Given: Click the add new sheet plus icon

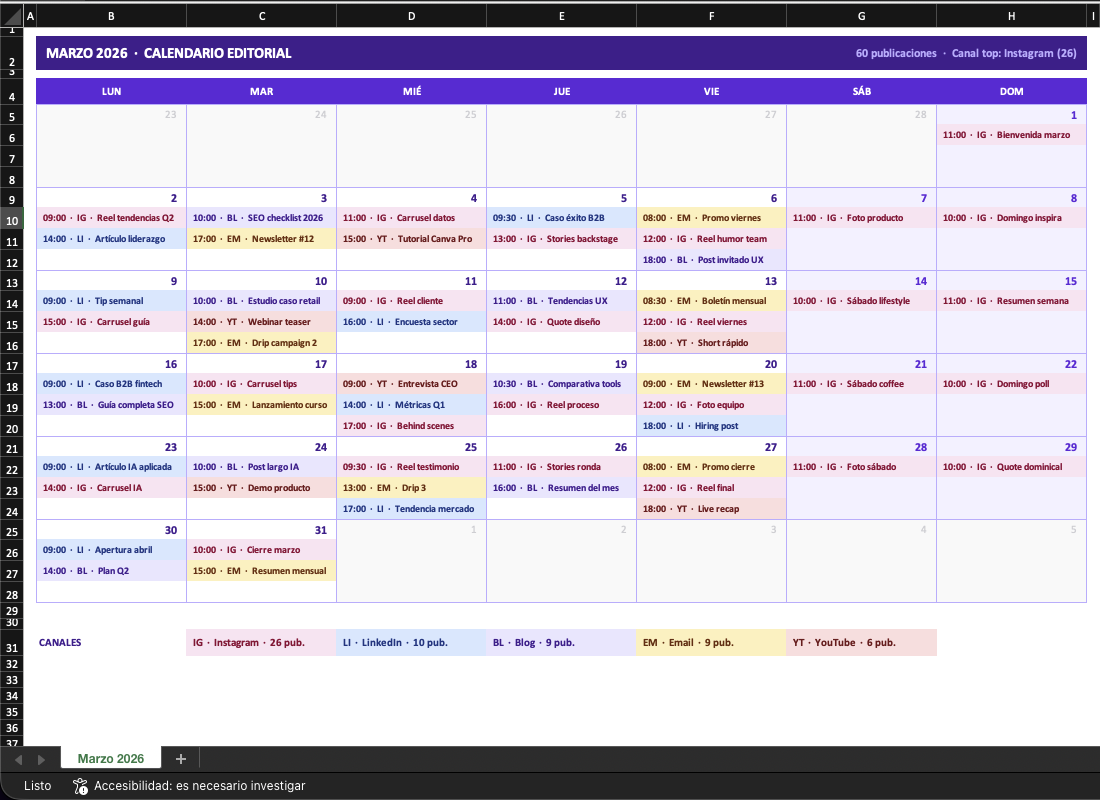Looking at the screenshot, I should click(180, 759).
